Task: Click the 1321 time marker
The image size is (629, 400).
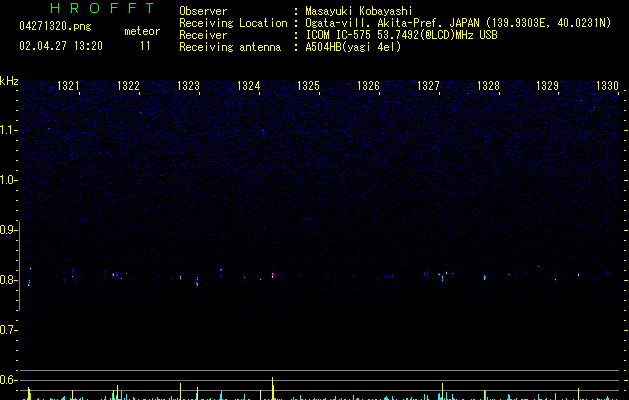Action: [x=68, y=85]
